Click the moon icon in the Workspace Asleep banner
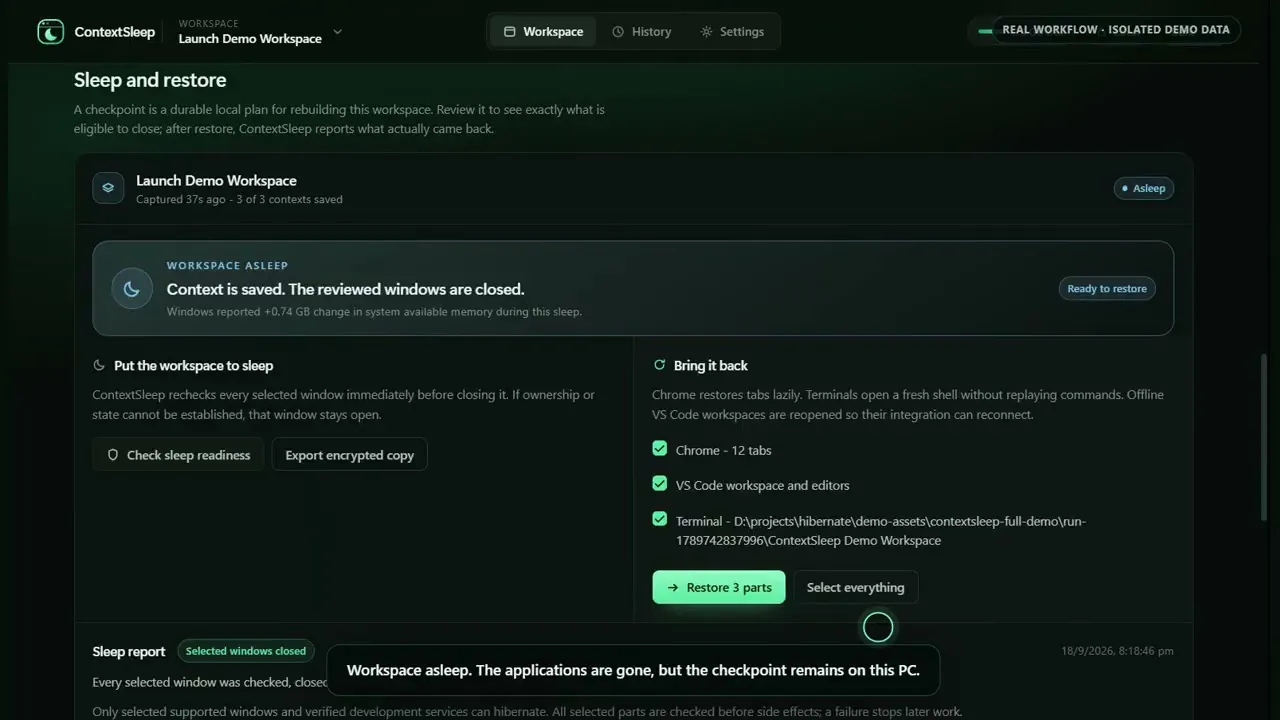This screenshot has height=720, width=1280. tap(131, 288)
